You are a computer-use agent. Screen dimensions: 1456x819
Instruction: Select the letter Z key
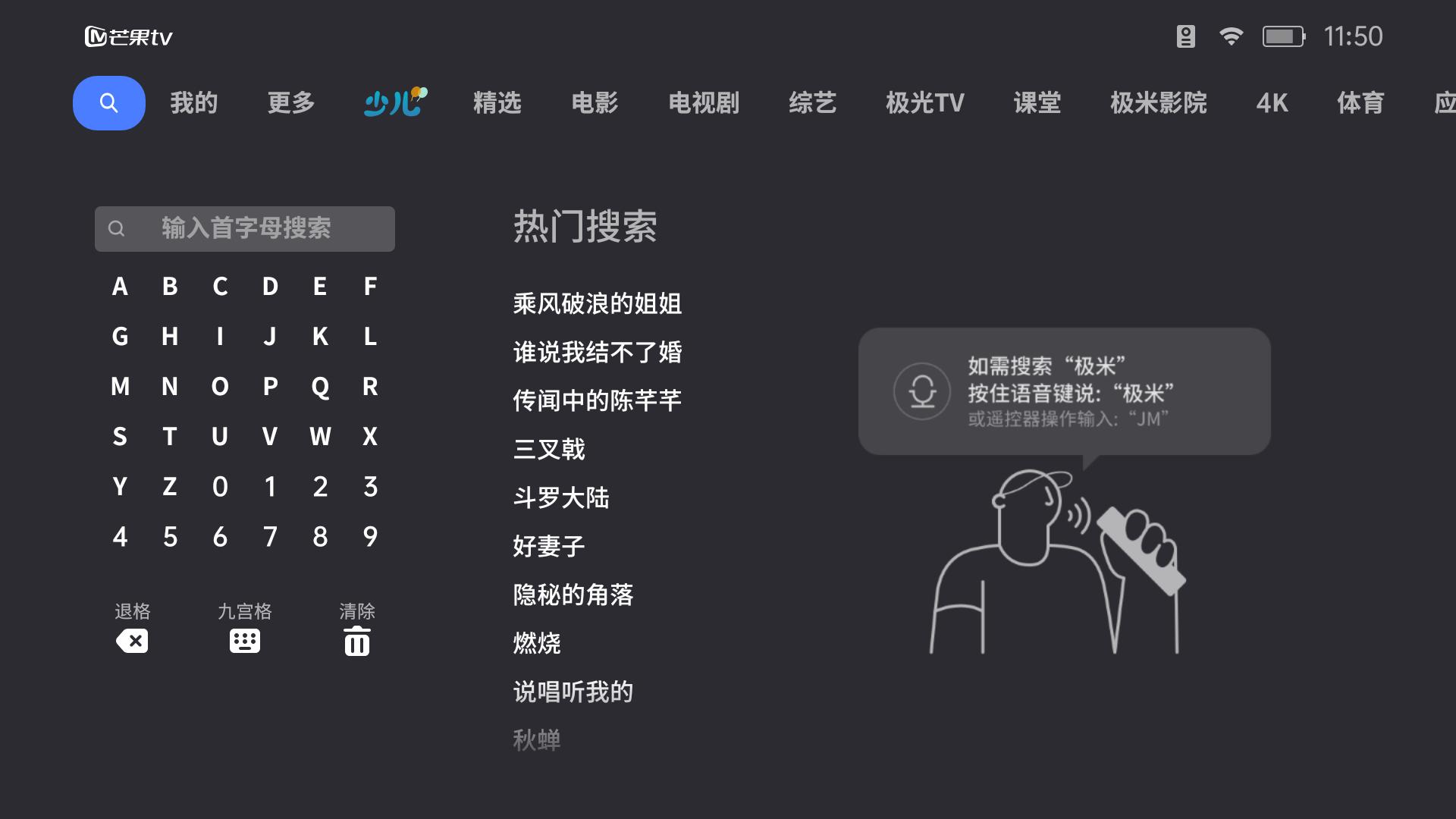(x=170, y=488)
